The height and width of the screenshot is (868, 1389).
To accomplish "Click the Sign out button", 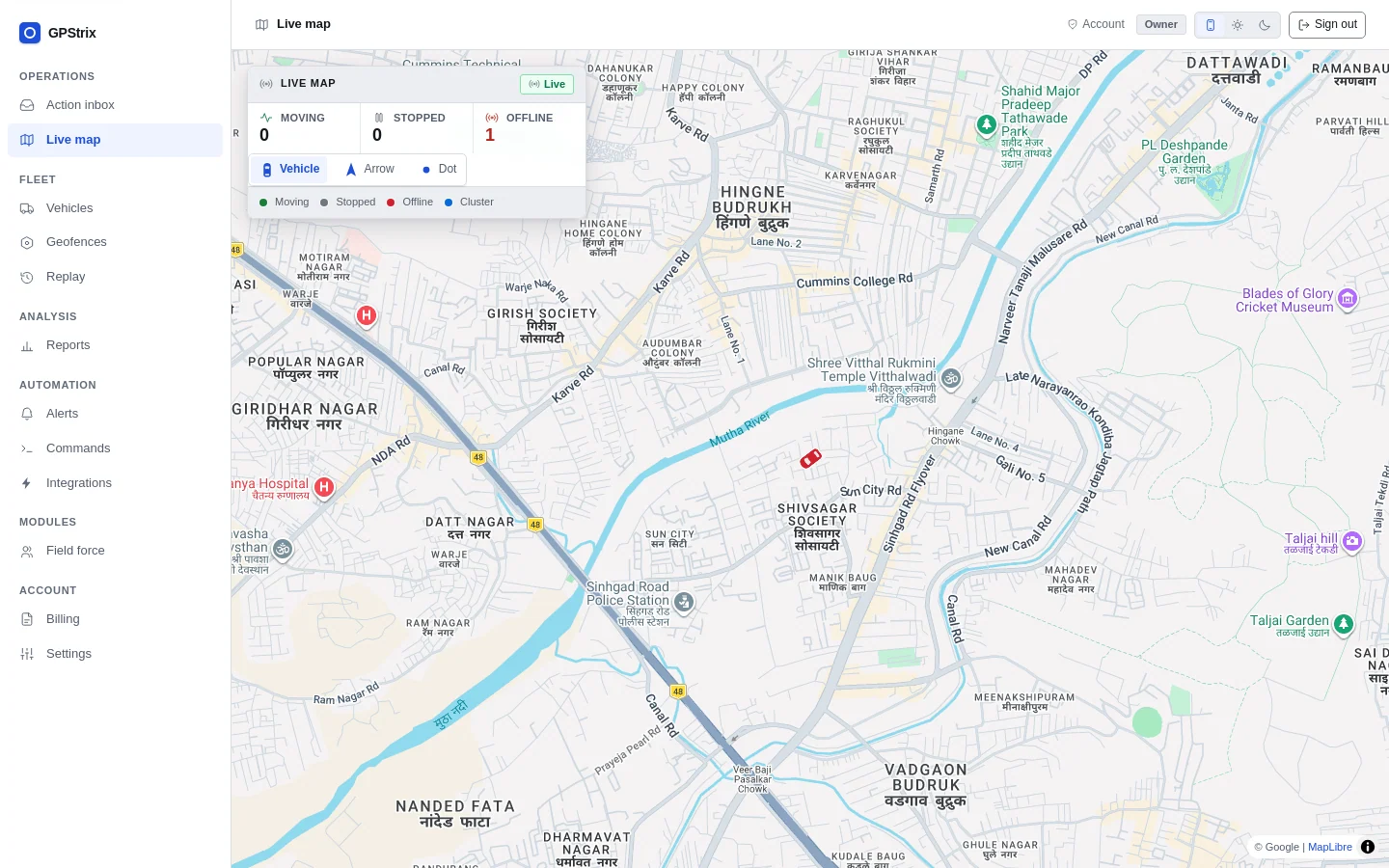I will click(x=1327, y=25).
